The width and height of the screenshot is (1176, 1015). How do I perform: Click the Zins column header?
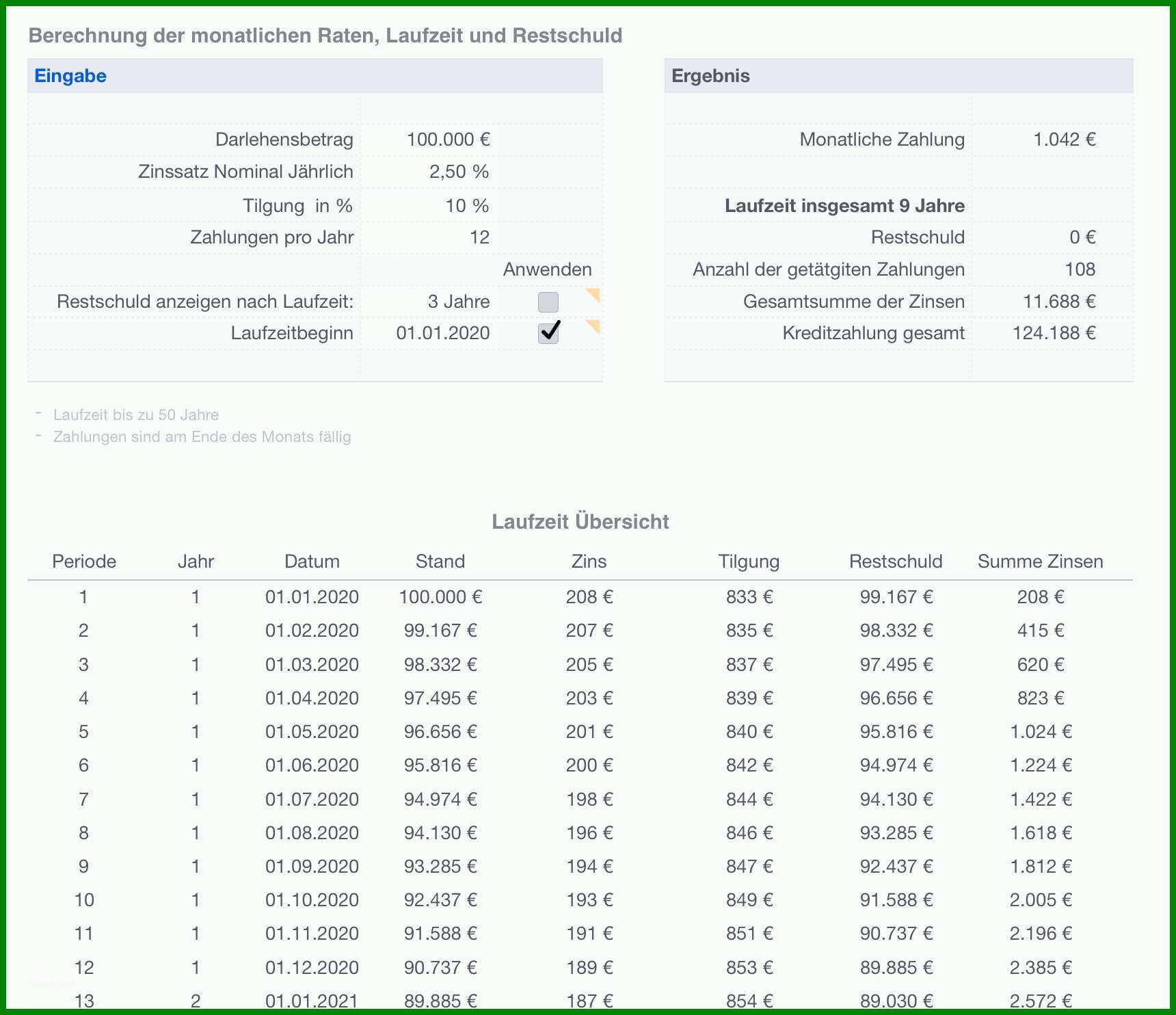(589, 562)
